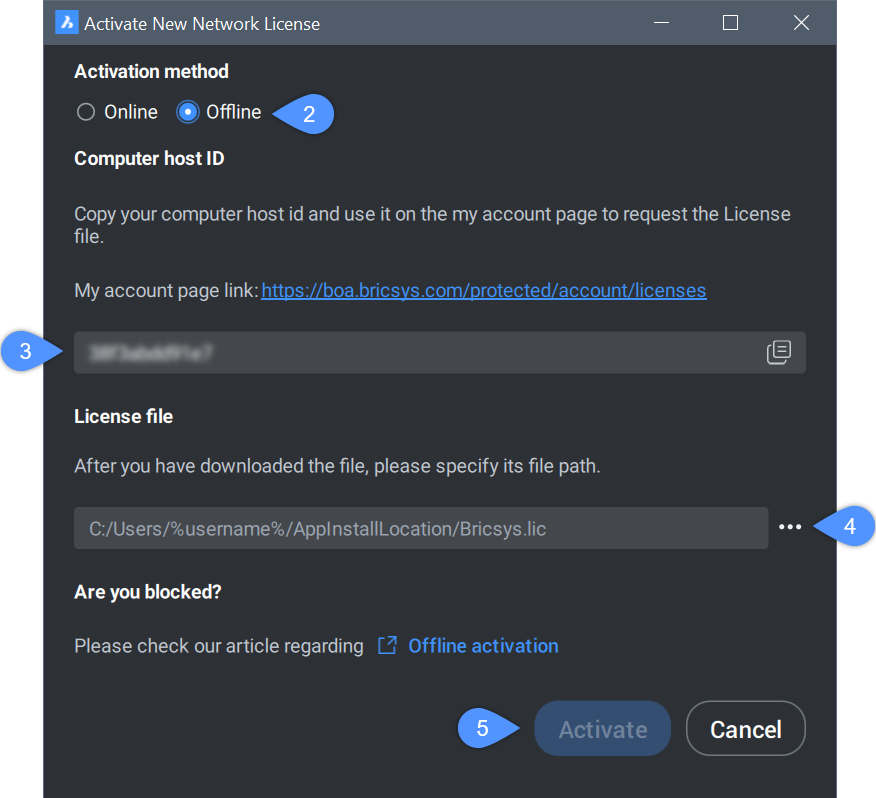Open the boa.bricsys.com account licenses link
This screenshot has height=798, width=876.
click(484, 291)
